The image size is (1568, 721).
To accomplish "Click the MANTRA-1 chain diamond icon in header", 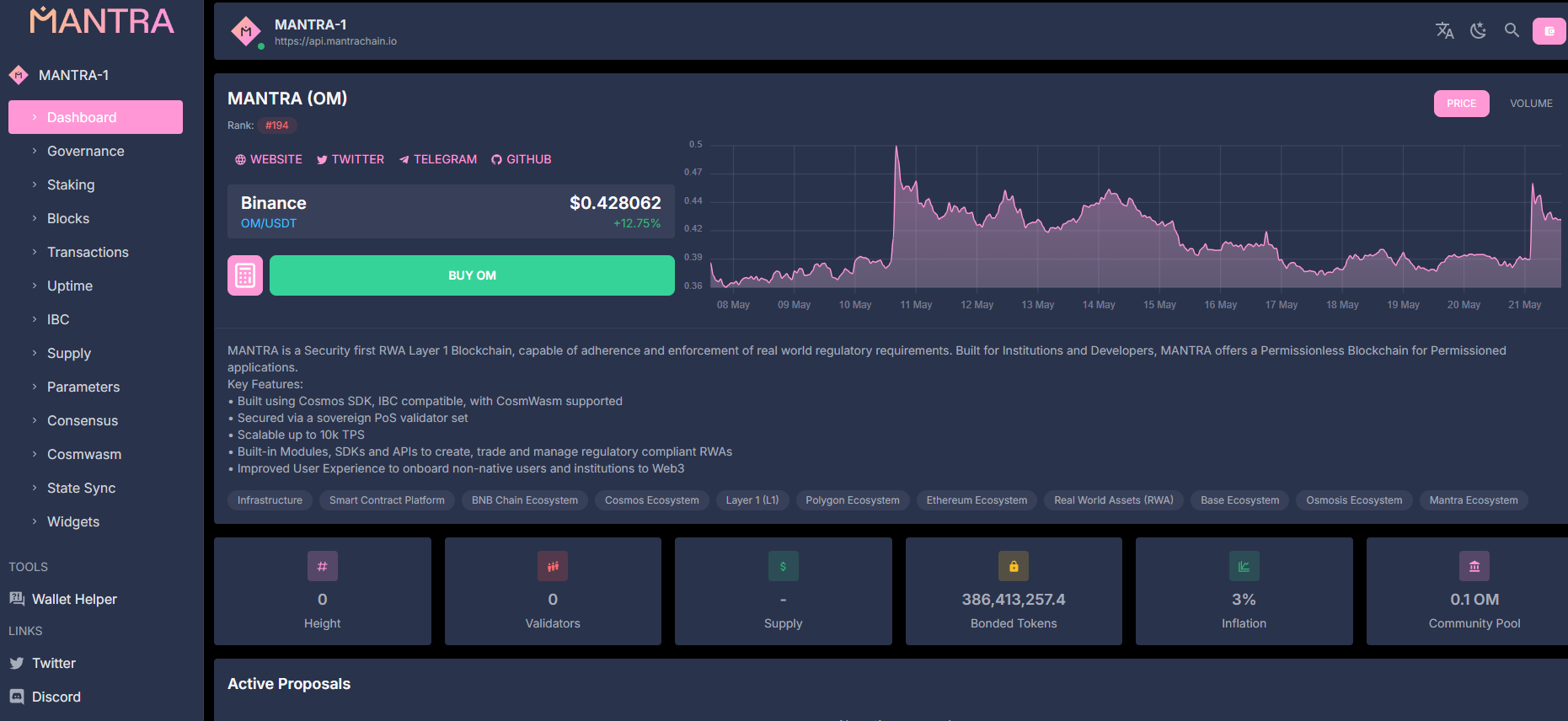I will point(246,32).
